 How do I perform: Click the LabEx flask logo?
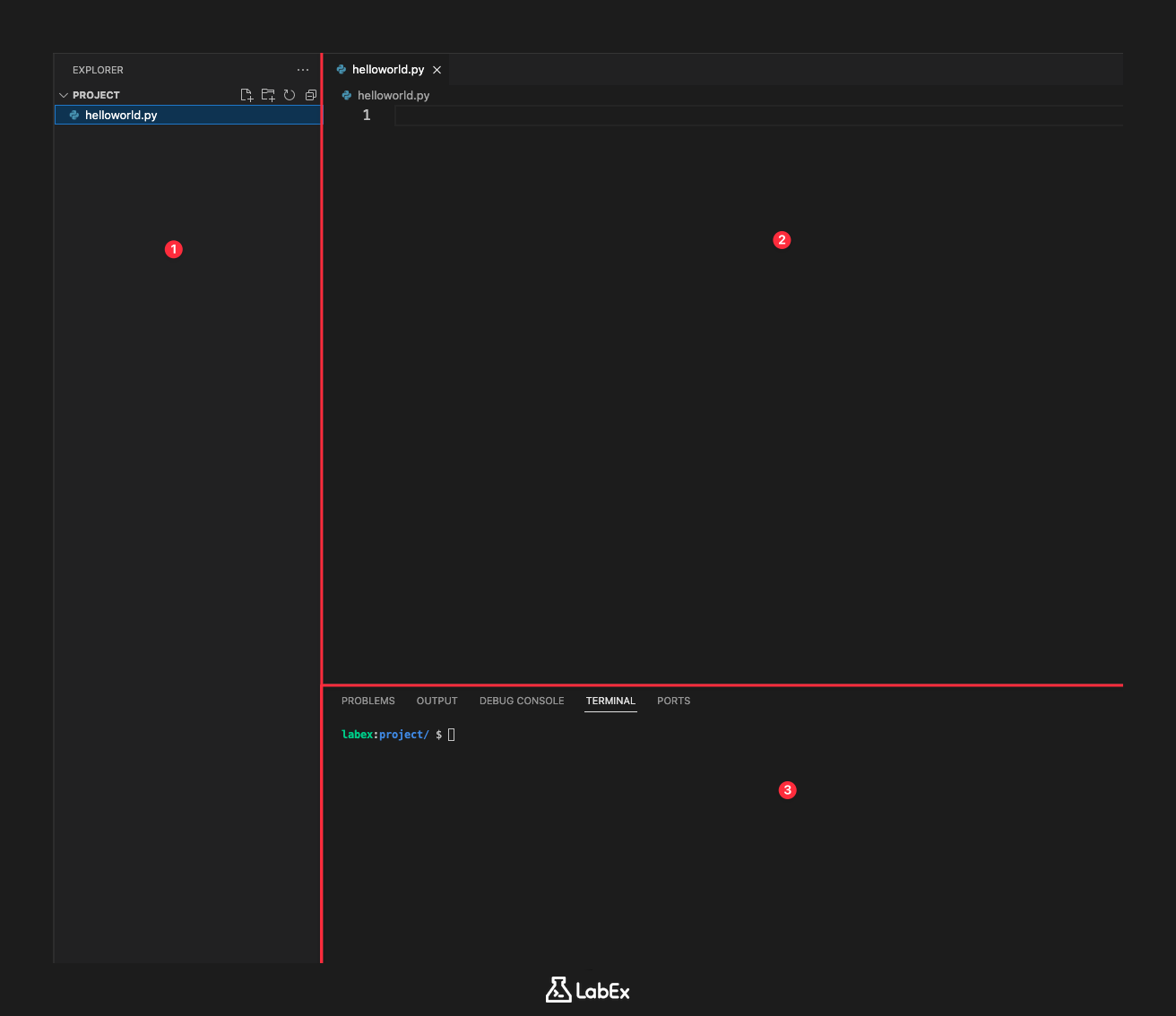(x=559, y=990)
